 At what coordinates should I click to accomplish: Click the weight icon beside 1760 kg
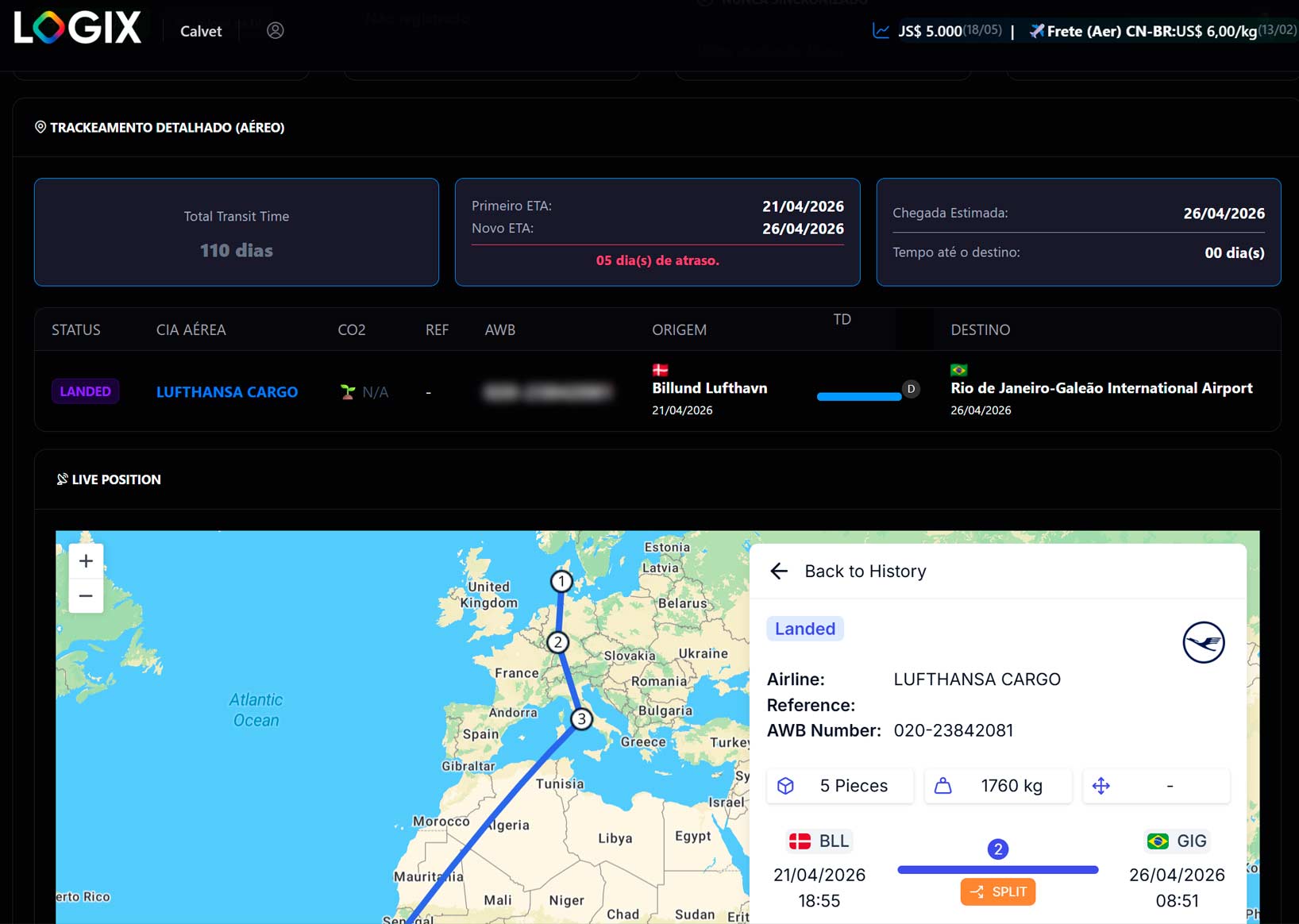coord(942,786)
